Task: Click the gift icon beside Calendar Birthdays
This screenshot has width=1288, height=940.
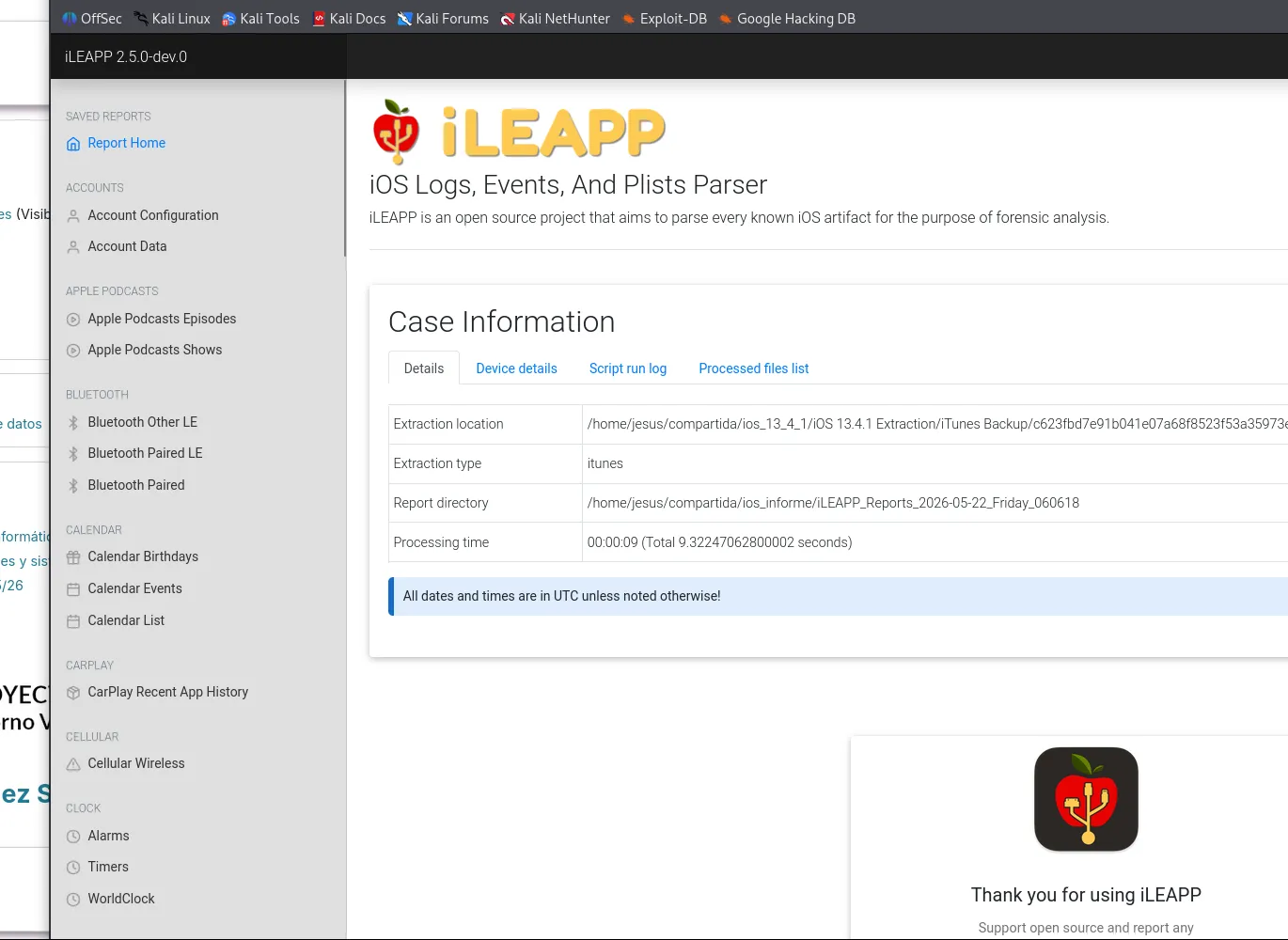Action: 73,557
